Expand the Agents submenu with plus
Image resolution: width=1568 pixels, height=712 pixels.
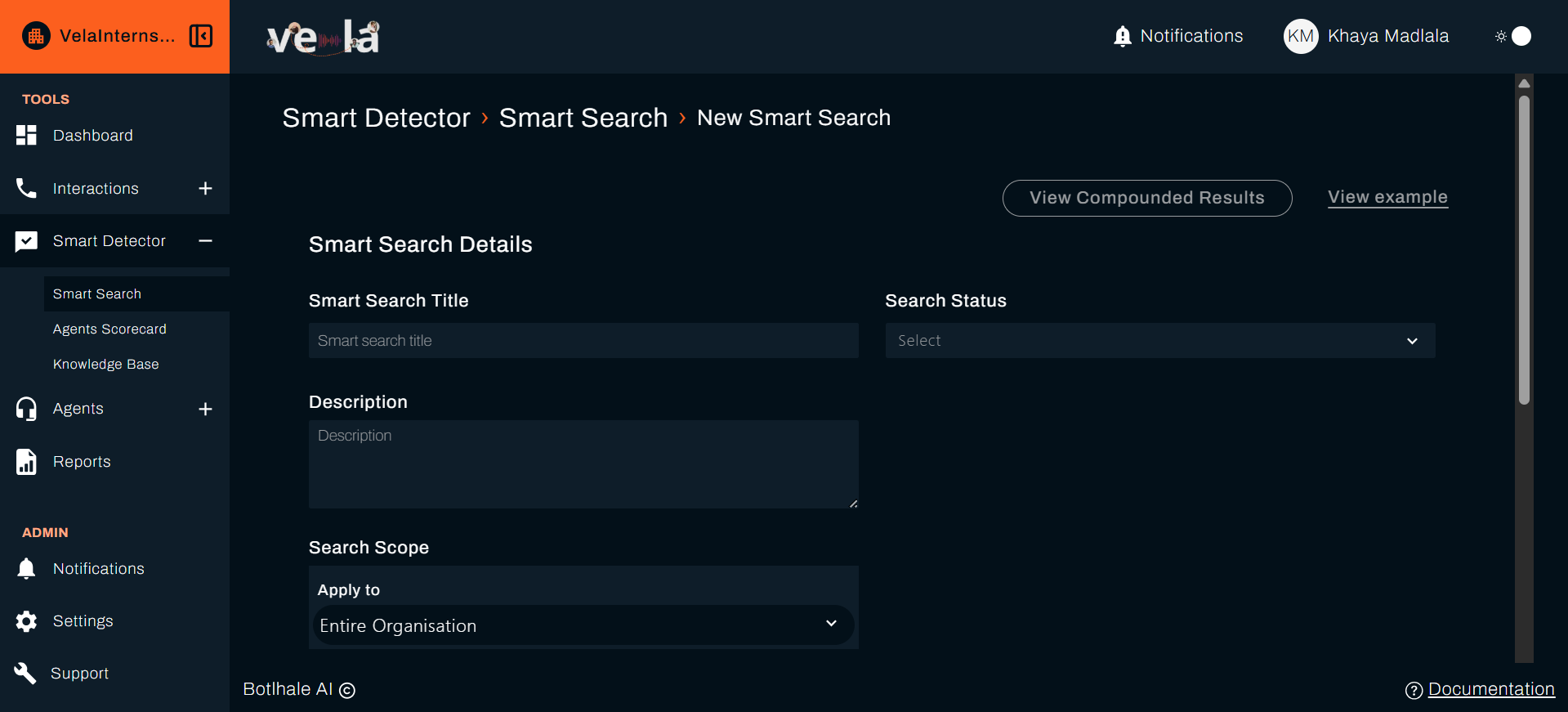(x=205, y=409)
